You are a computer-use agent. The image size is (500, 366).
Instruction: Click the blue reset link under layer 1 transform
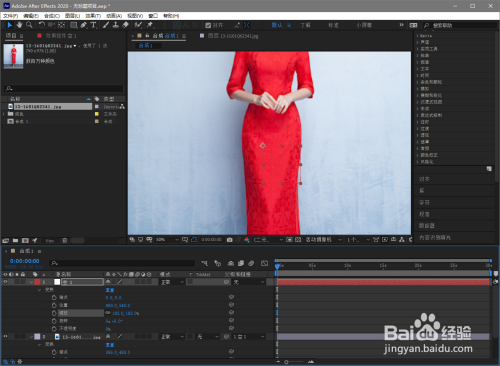110,290
